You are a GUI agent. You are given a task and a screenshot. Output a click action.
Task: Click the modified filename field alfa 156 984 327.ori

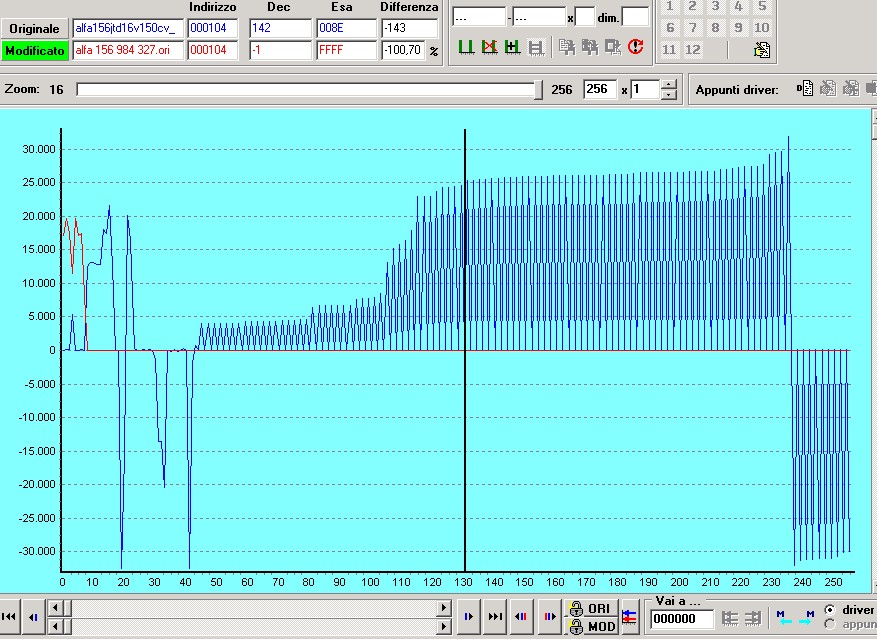(x=128, y=50)
